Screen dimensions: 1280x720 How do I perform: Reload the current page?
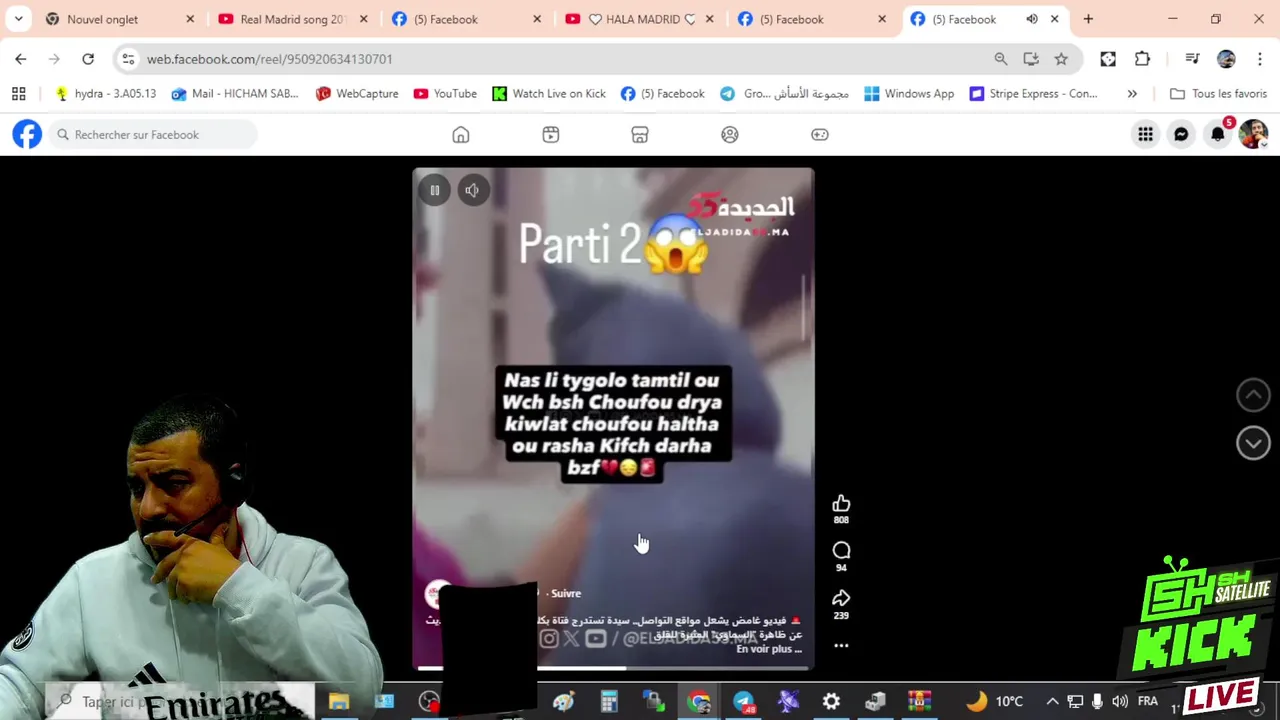pos(88,59)
